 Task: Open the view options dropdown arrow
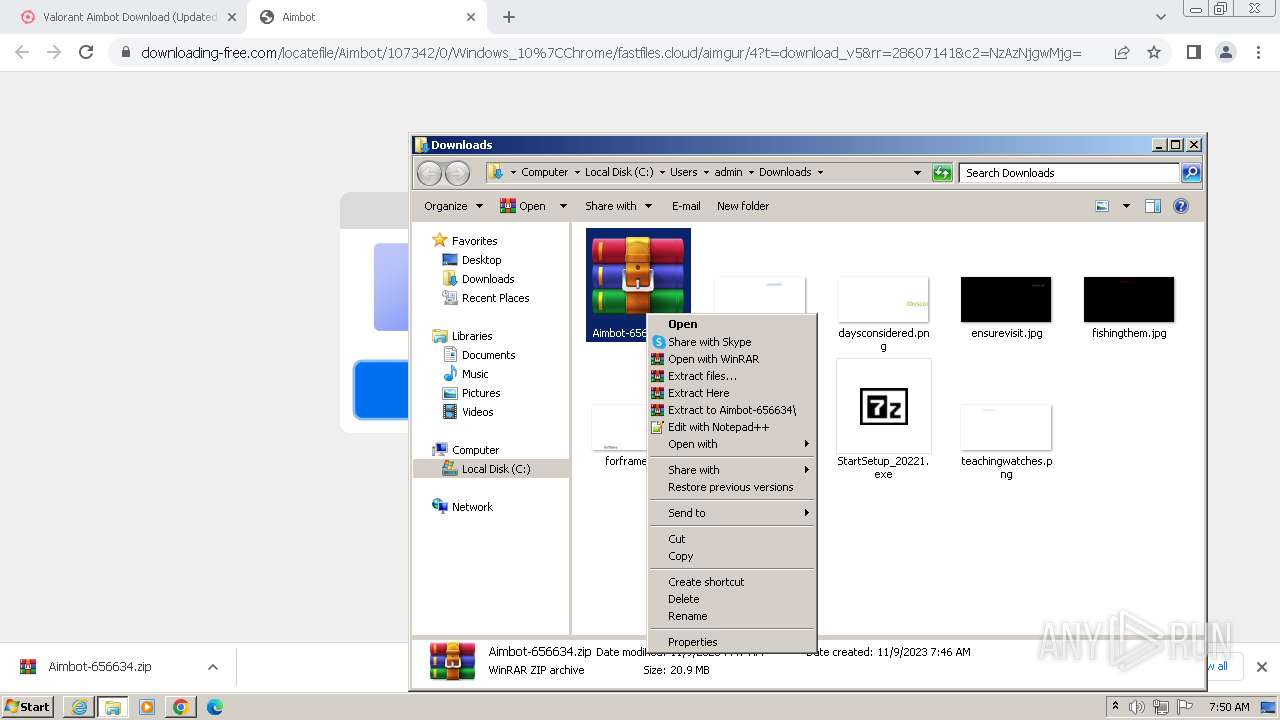[x=1126, y=206]
